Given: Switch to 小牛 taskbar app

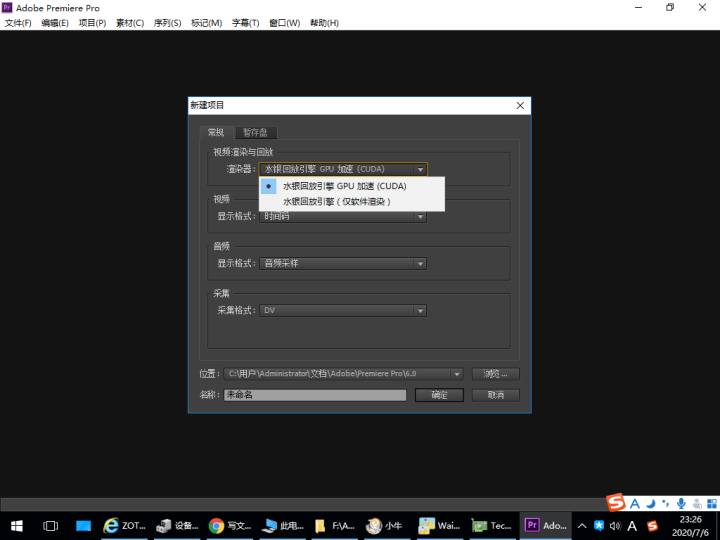Looking at the screenshot, I should pyautogui.click(x=388, y=526).
